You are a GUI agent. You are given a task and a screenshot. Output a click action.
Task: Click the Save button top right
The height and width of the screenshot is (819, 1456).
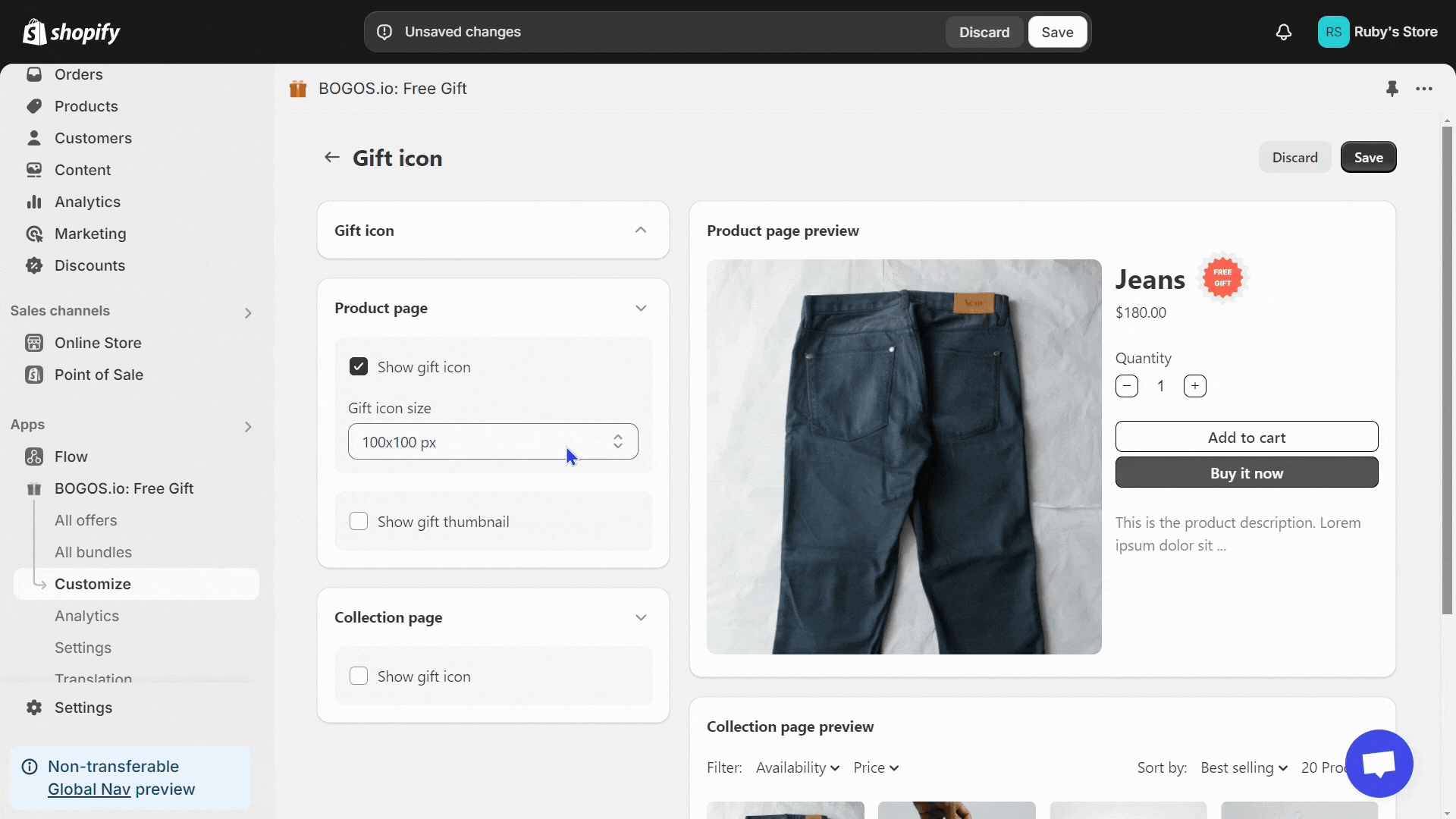[x=1057, y=32]
